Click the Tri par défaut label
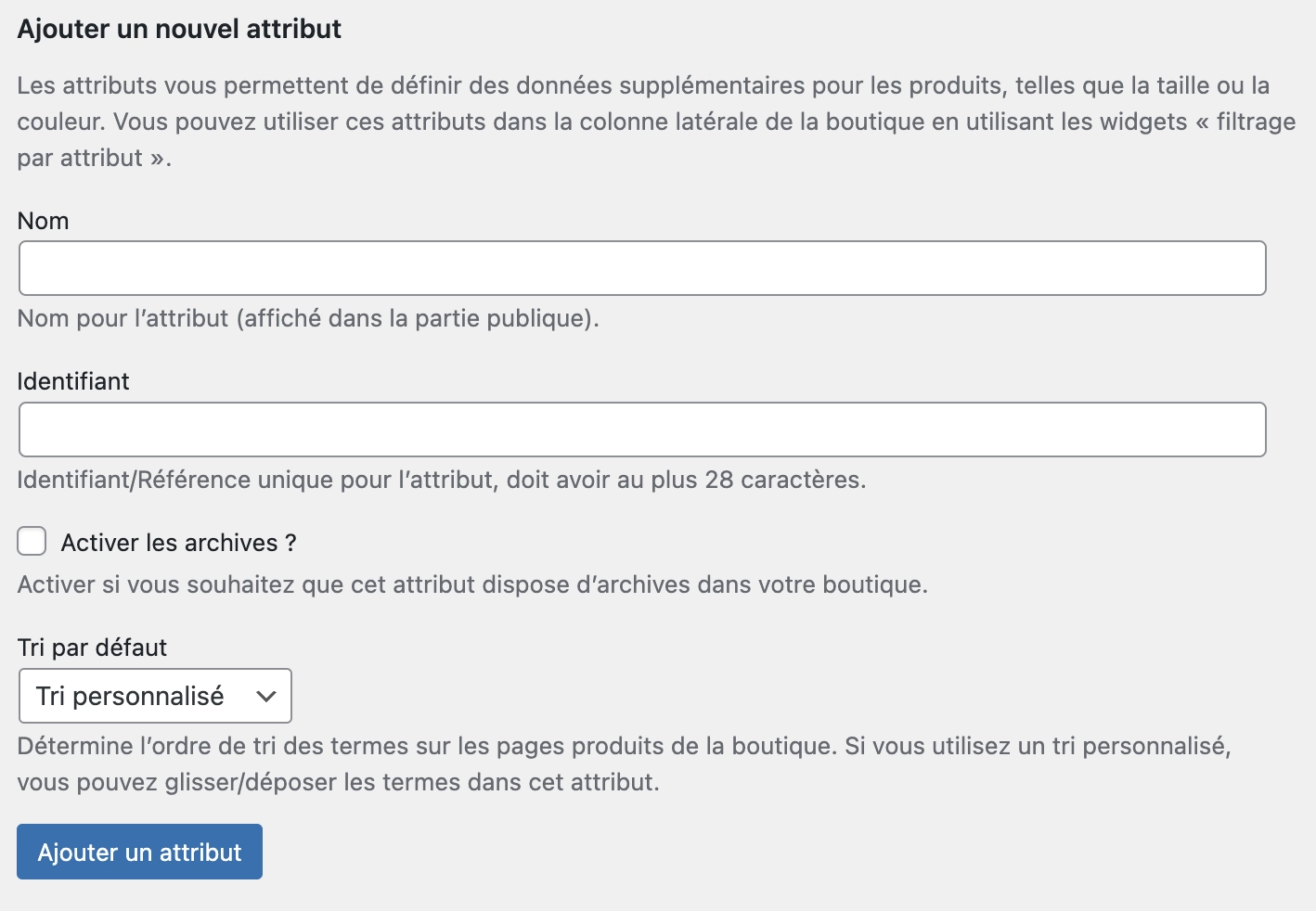 pyautogui.click(x=92, y=648)
